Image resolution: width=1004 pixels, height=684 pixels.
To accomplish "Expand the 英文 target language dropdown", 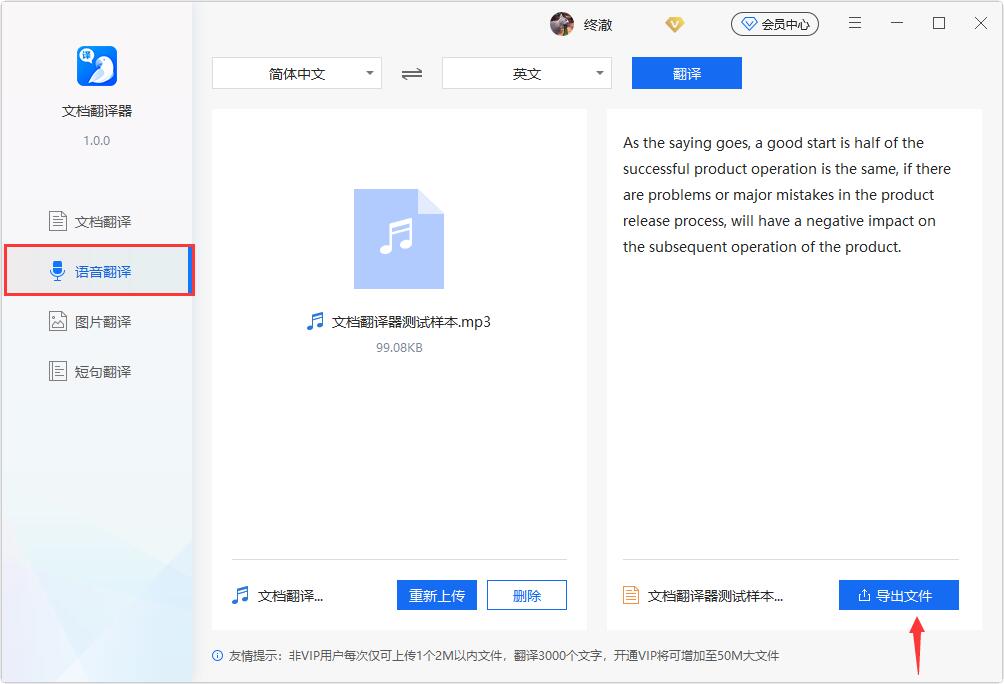I will click(x=527, y=74).
